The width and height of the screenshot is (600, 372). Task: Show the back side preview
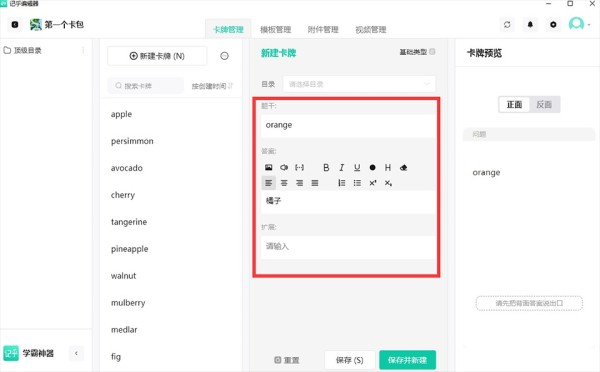[x=544, y=104]
